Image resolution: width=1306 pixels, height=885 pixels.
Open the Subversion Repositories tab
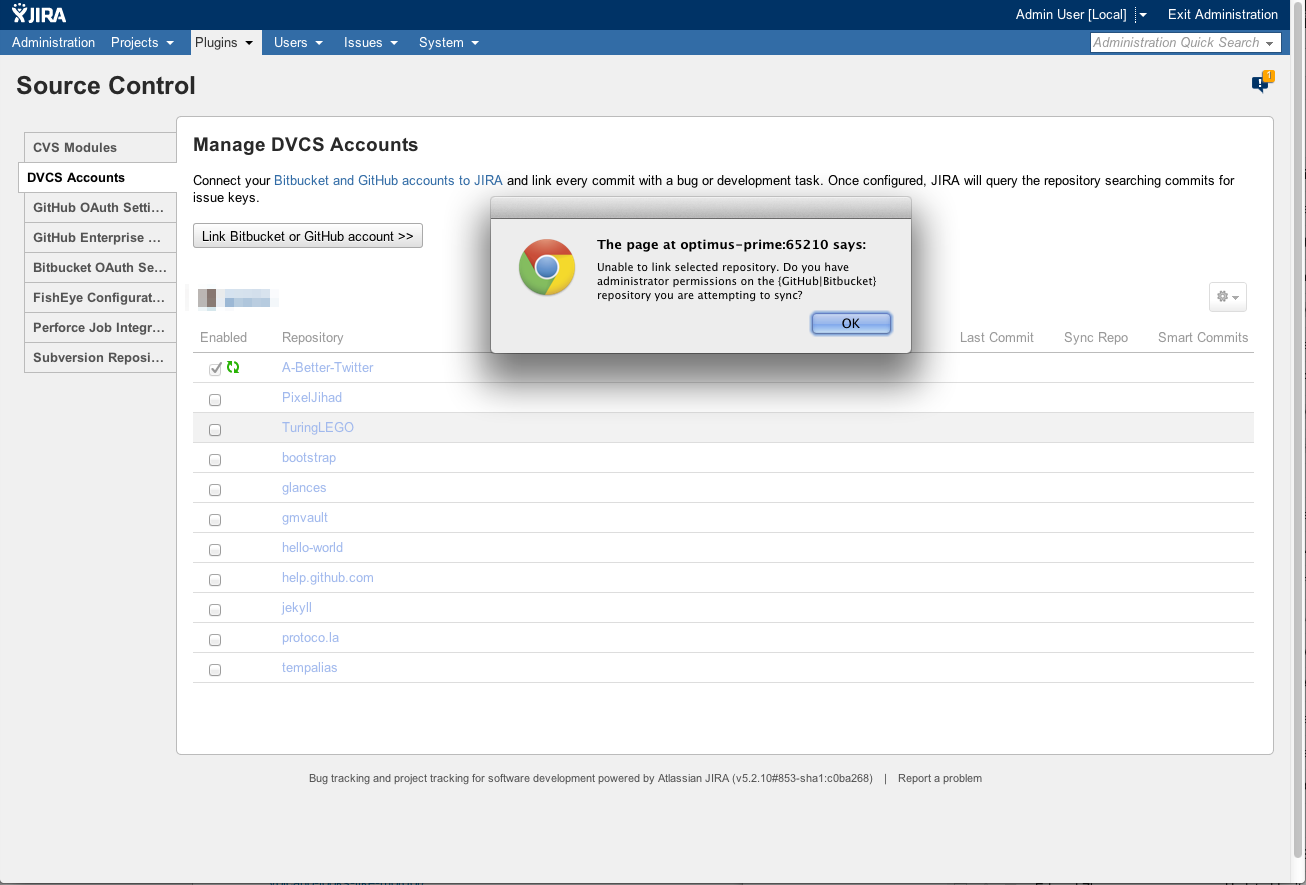coord(100,357)
